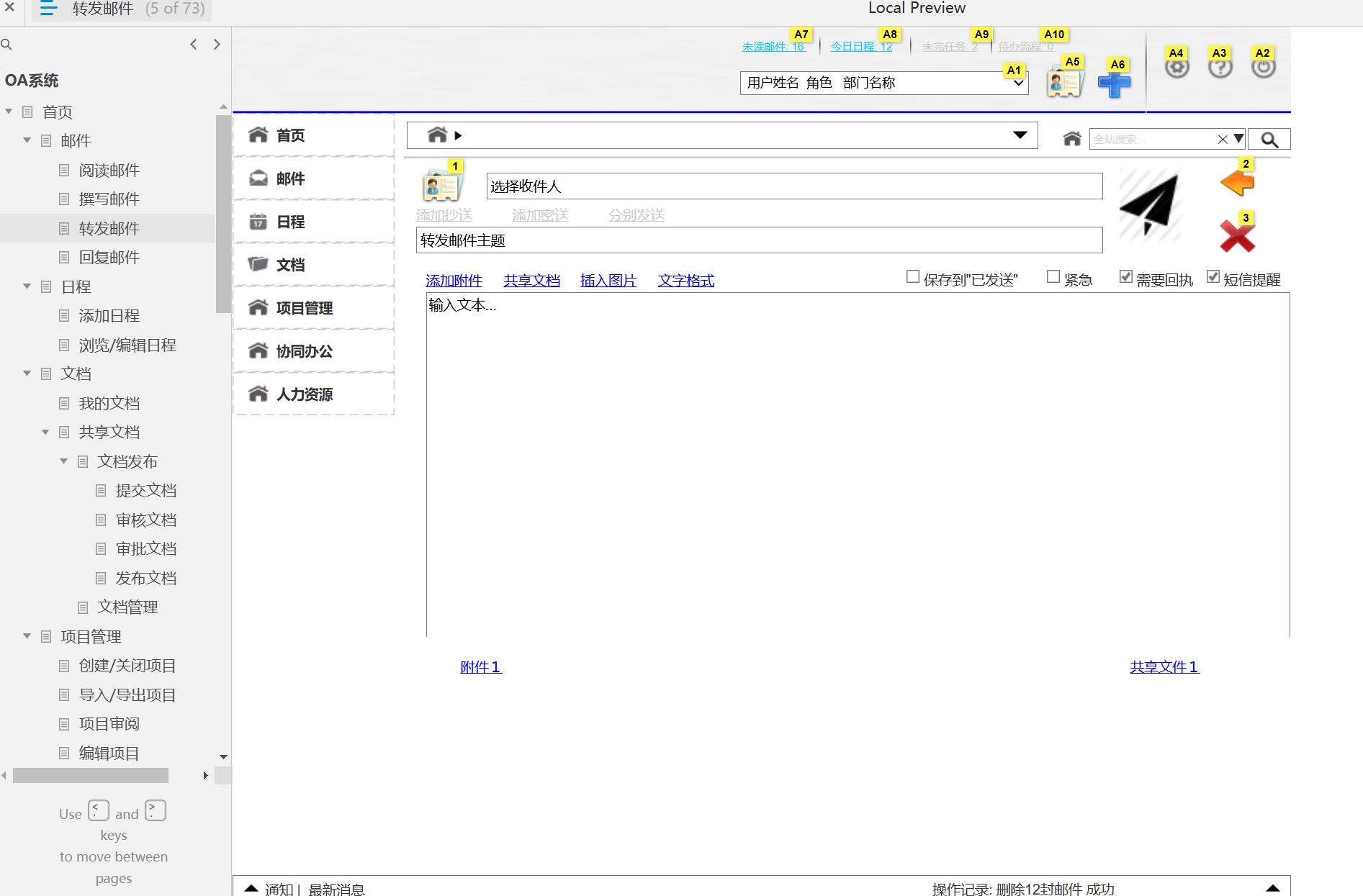Open 日程 in the left navigation menu
Screen dimensions: 1363x896
(313, 222)
